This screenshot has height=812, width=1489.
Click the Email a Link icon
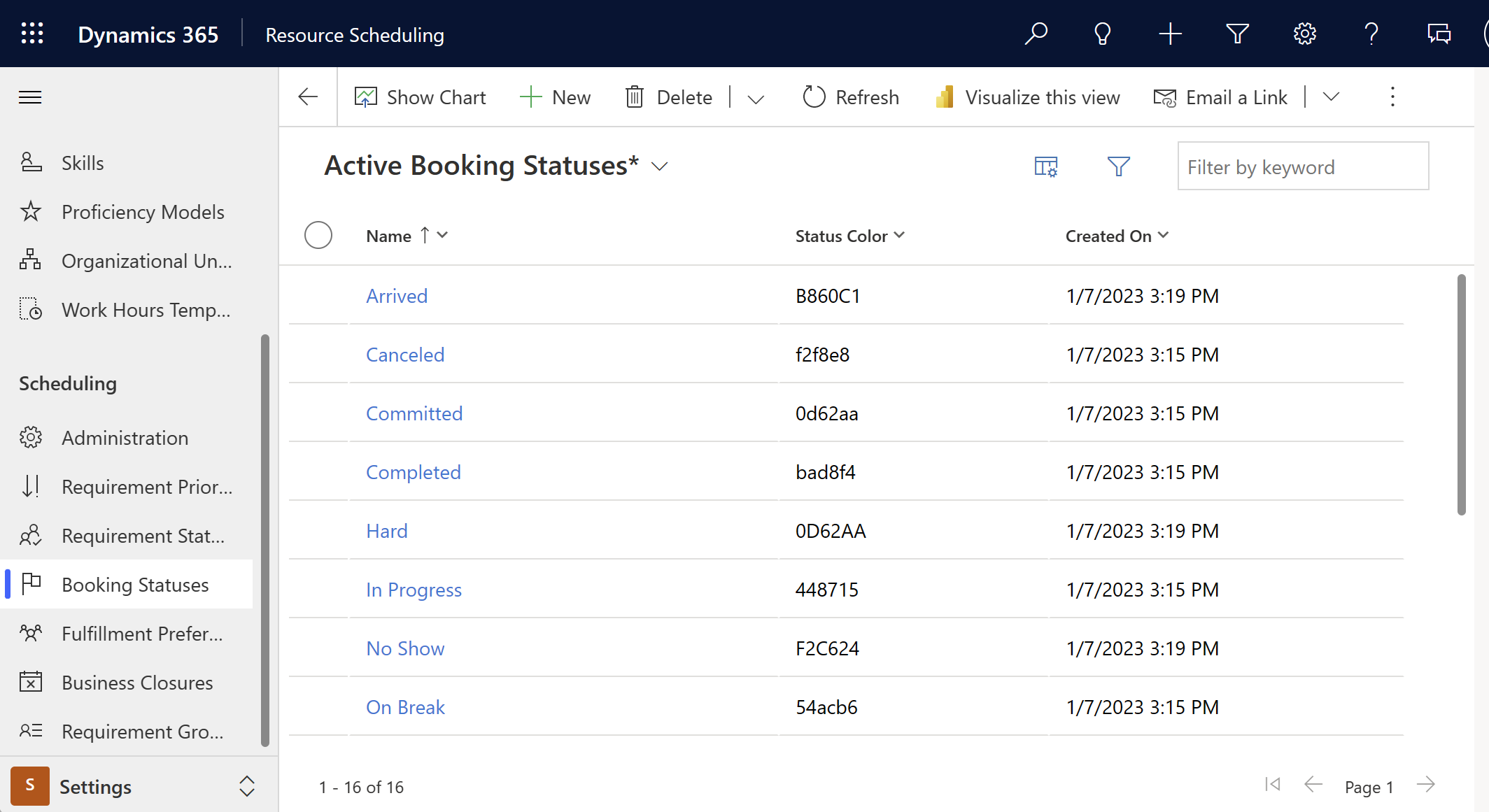point(1164,97)
